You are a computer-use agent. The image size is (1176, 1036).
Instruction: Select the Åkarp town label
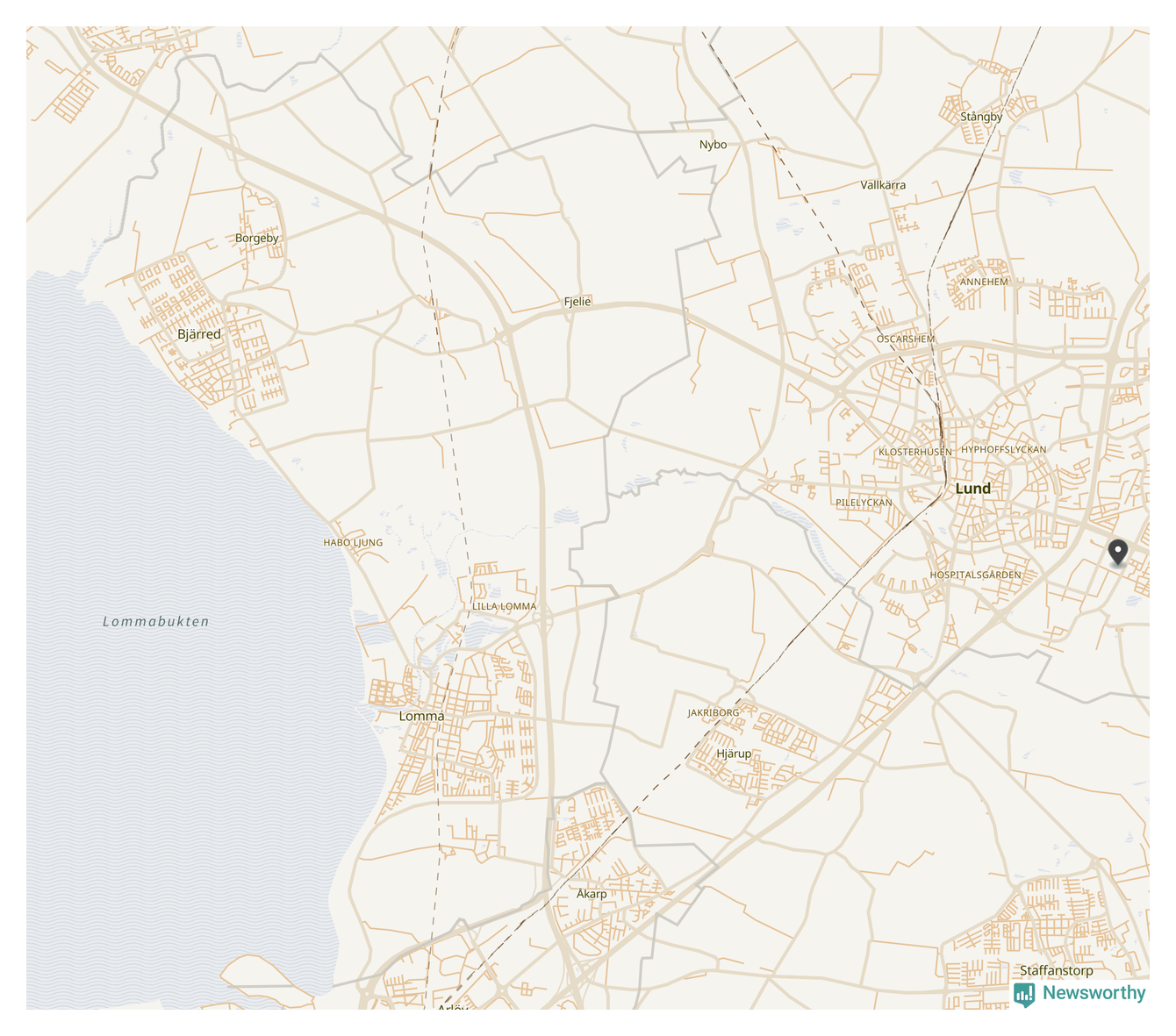(592, 894)
